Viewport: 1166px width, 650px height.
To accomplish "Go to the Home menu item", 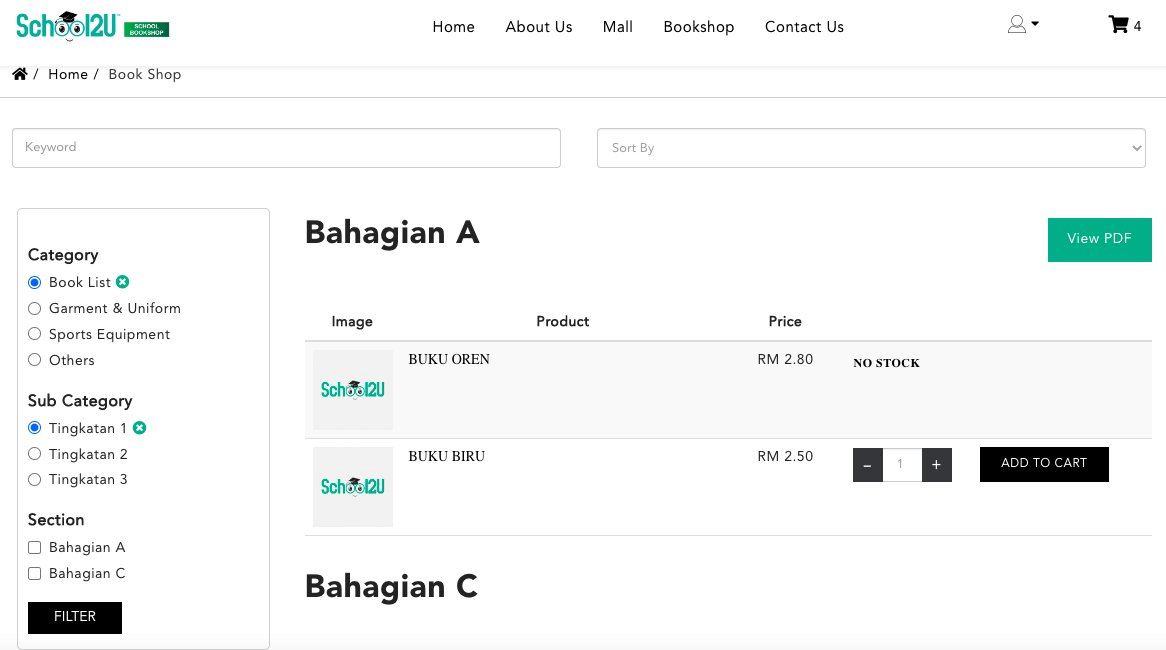I will 454,27.
